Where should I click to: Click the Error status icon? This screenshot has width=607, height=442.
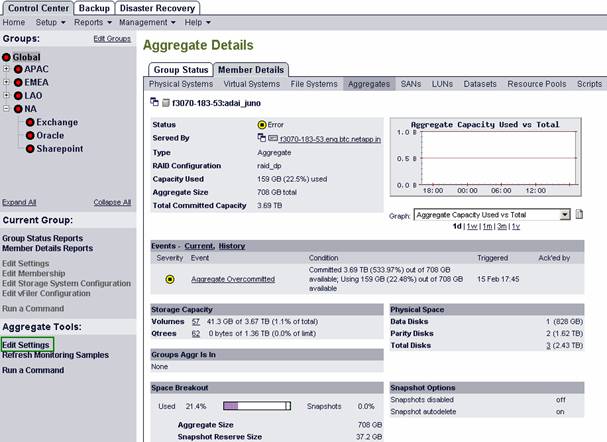coord(262,125)
